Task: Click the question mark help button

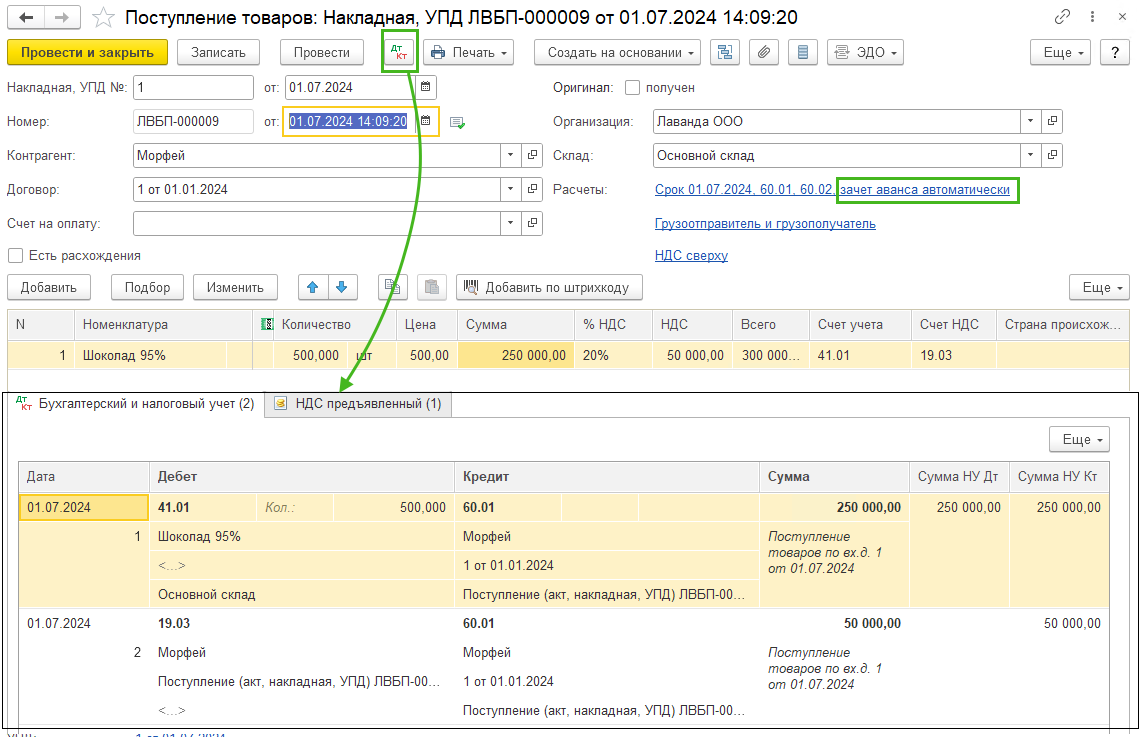Action: click(1115, 52)
